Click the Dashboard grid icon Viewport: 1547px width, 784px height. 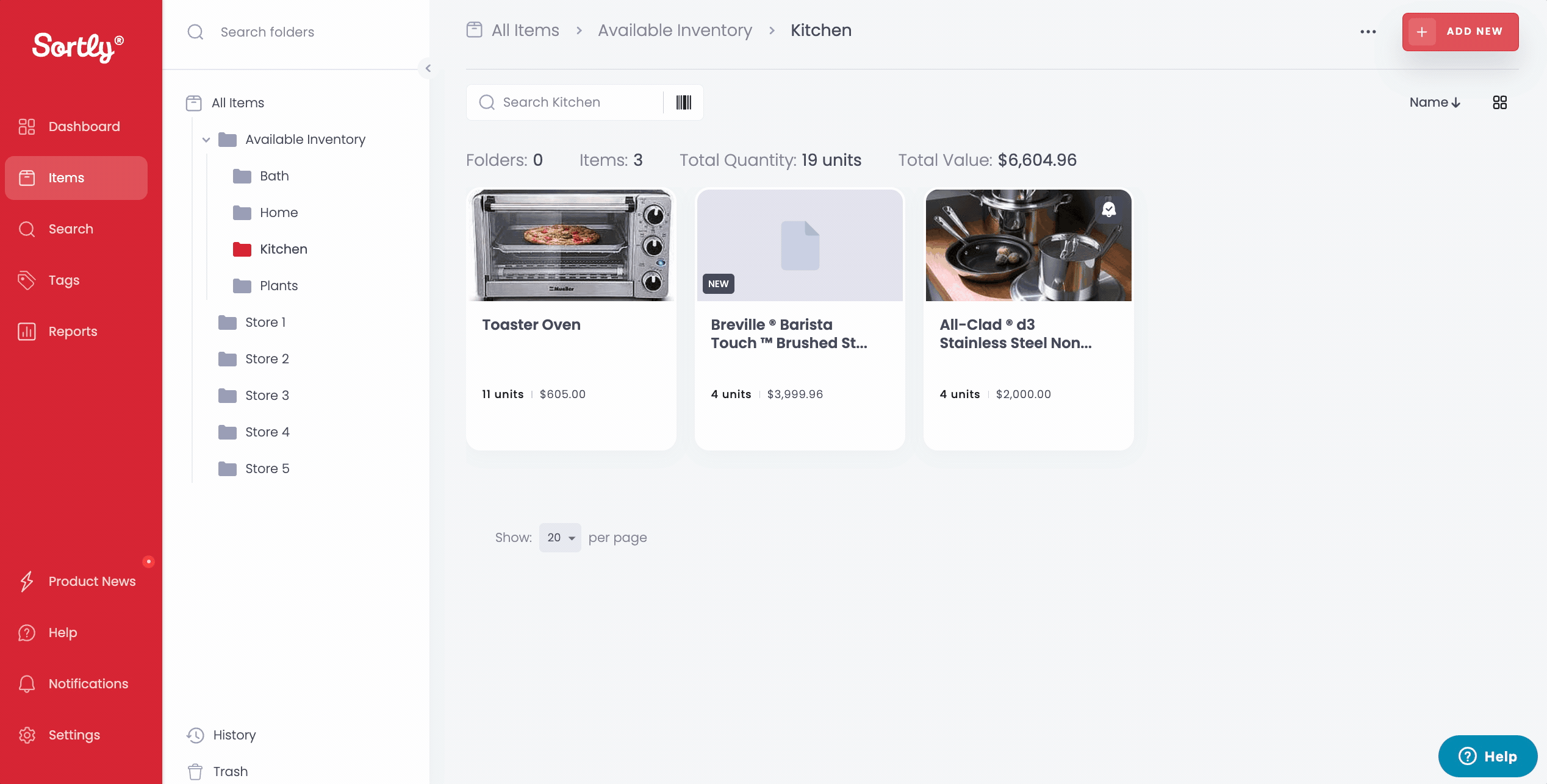27,126
